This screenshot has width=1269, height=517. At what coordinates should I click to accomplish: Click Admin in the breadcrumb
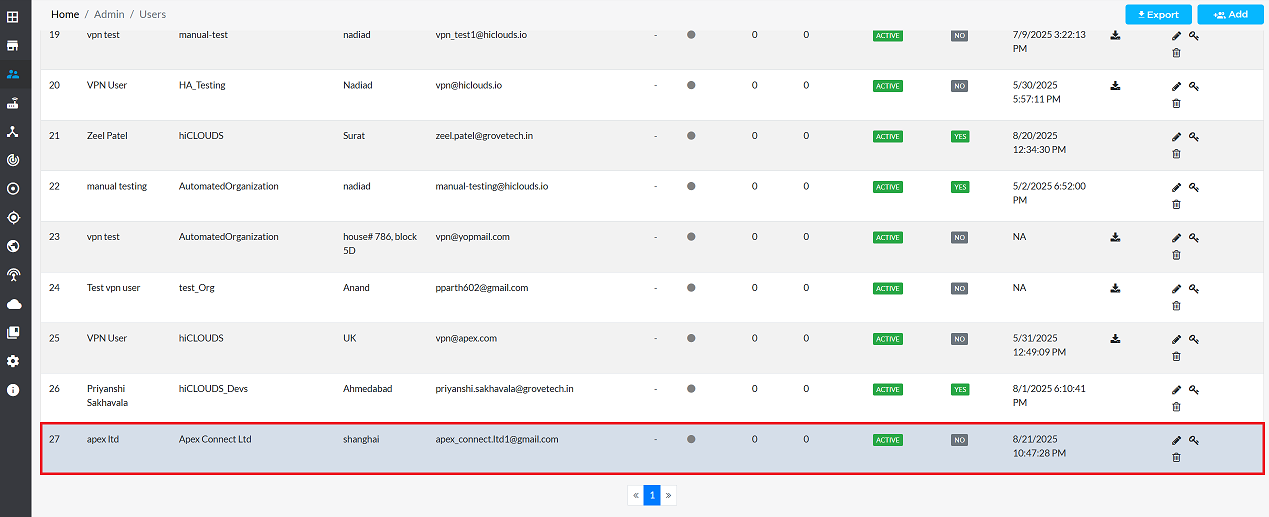(x=108, y=15)
